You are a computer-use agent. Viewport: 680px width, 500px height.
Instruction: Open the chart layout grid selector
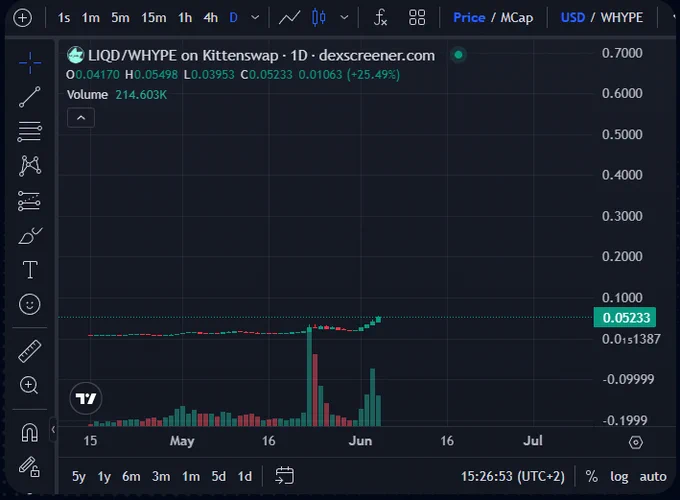417,18
